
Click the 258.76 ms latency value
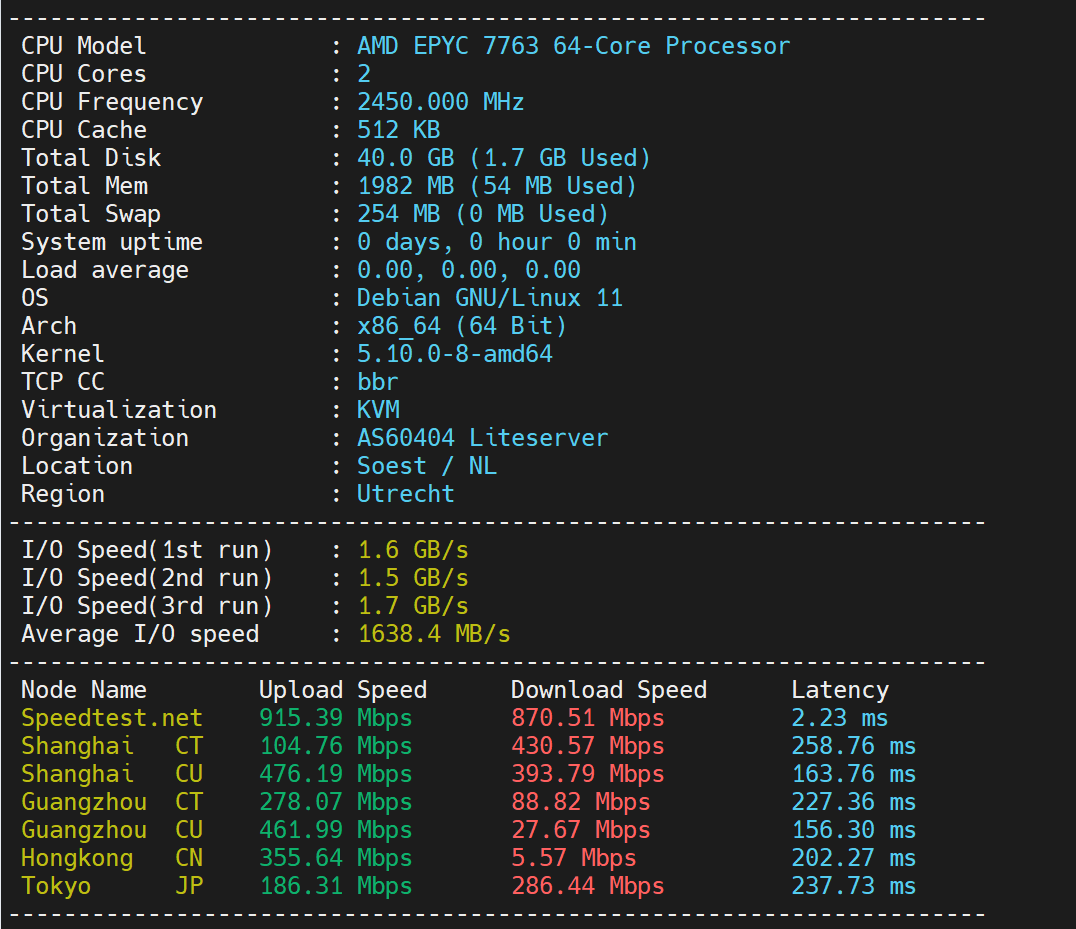(854, 746)
